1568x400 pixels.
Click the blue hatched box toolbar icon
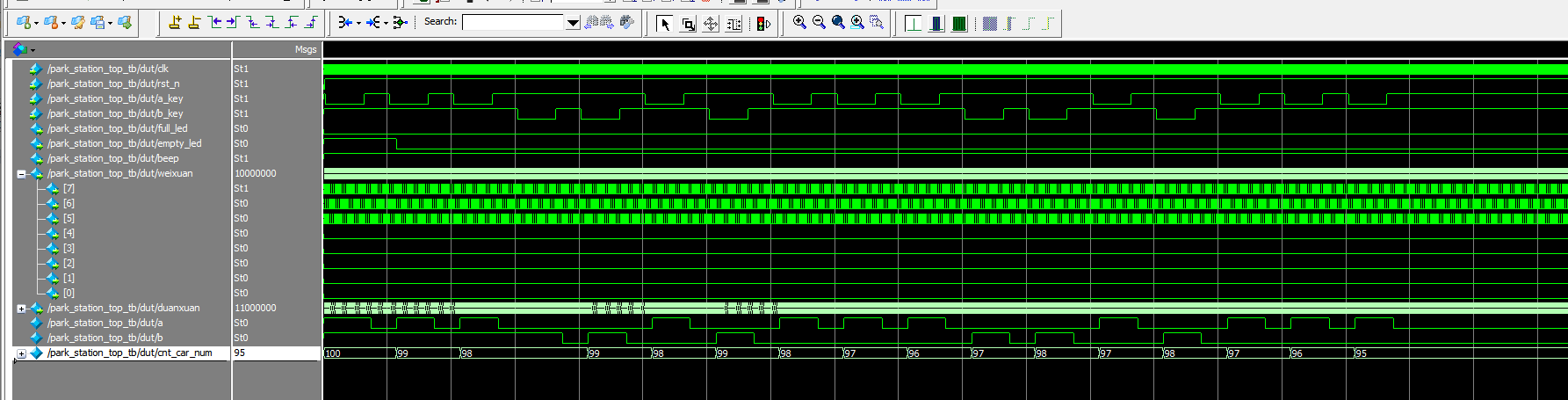coord(990,24)
